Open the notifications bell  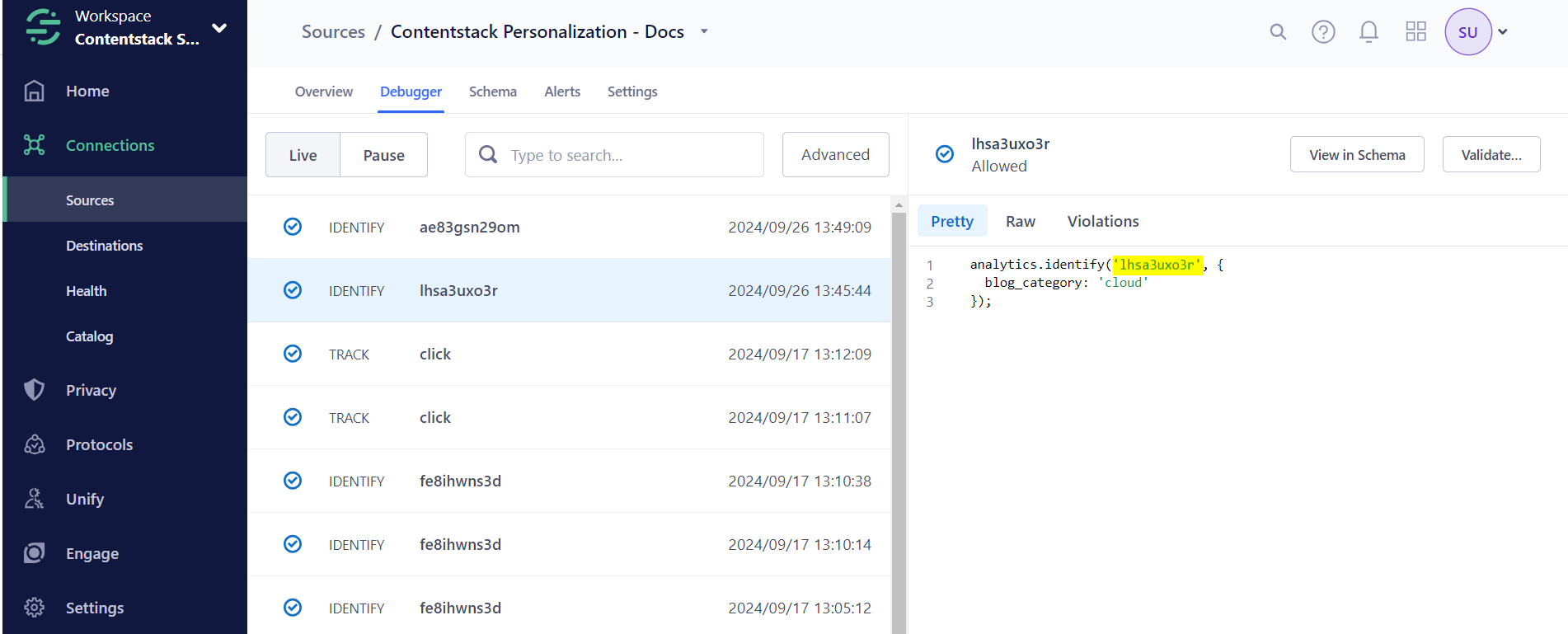1368,32
